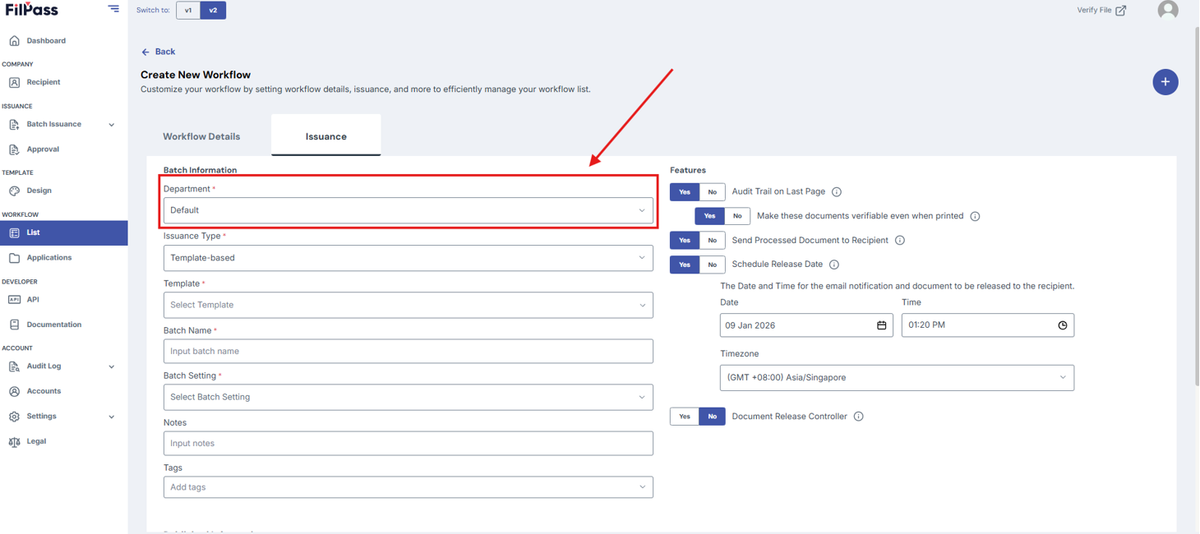1200x534 pixels.
Task: Open Documentation link in sidebar
Action: coord(54,325)
